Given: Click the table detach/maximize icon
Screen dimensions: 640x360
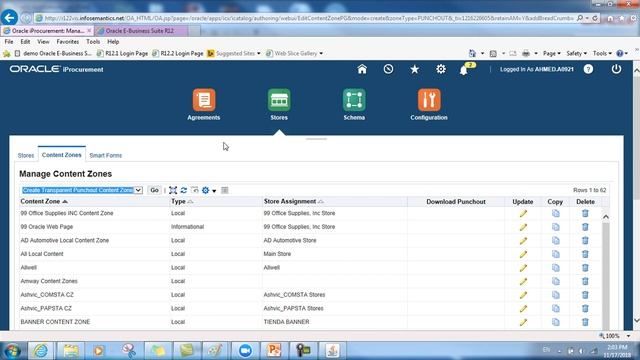Looking at the screenshot, I should pos(173,190).
